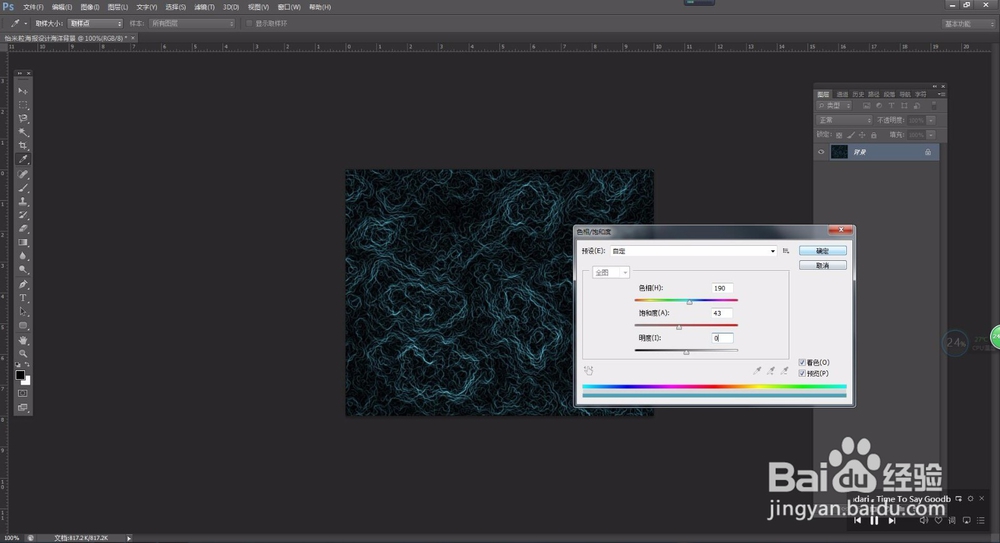Open the preset (预设) dropdown
The height and width of the screenshot is (543, 1000).
[693, 251]
